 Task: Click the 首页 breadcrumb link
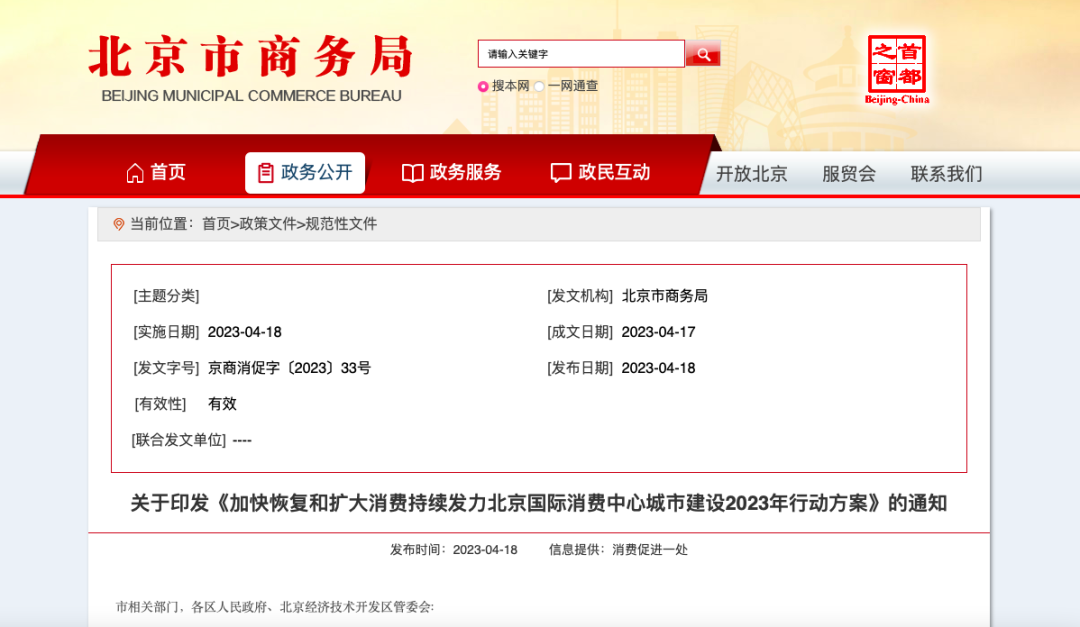pos(216,224)
